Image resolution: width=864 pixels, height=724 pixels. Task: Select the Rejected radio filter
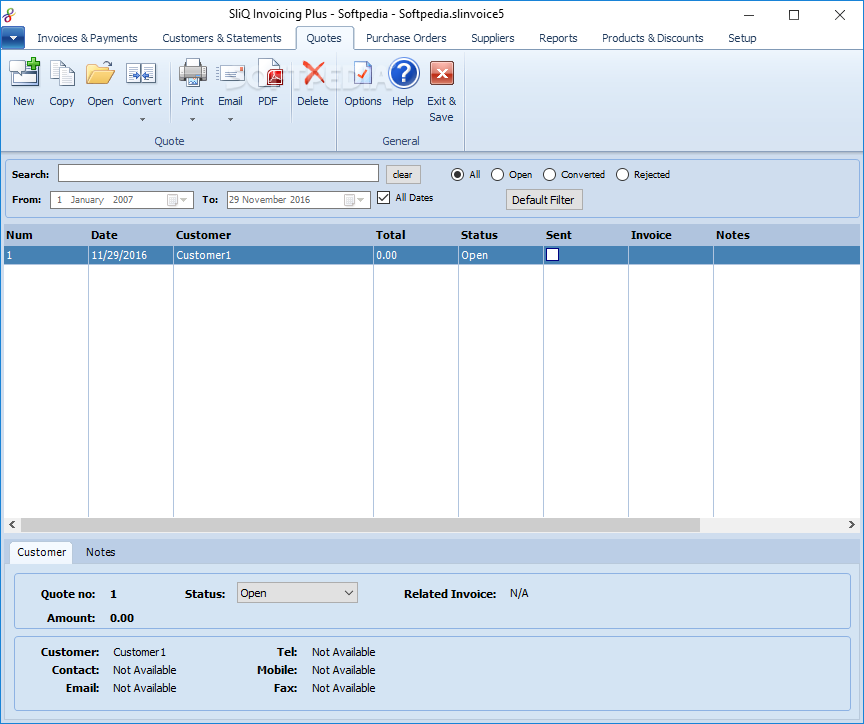tap(623, 175)
